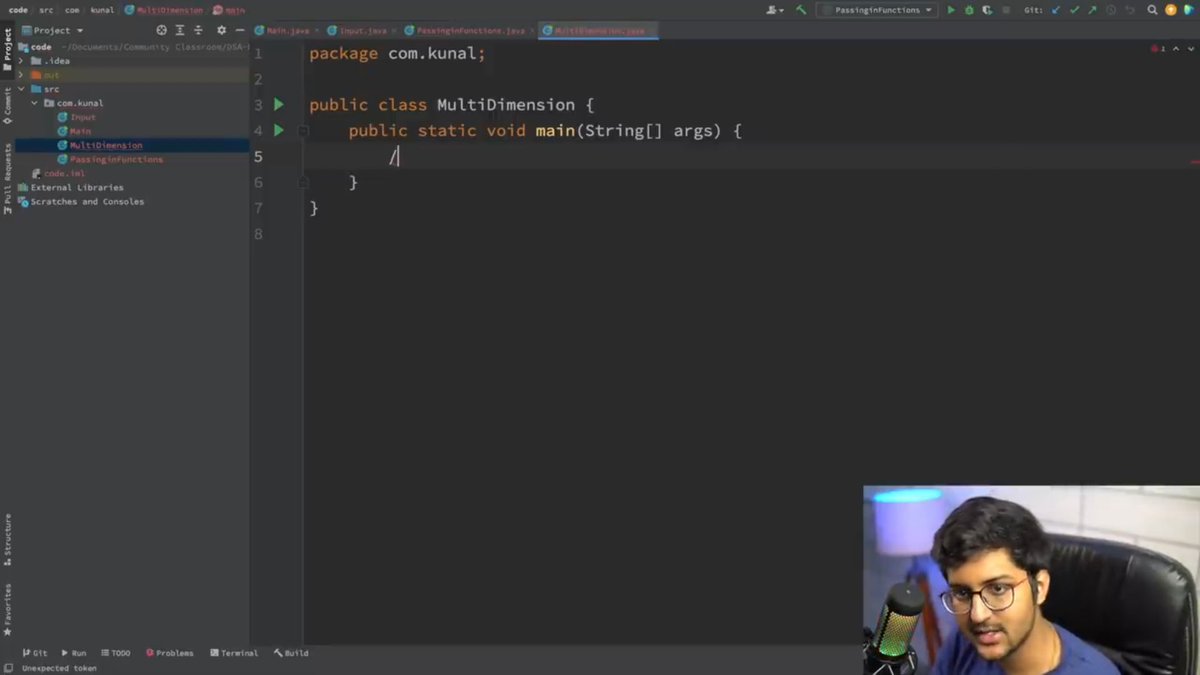The image size is (1200, 675).
Task: Expand the out folder
Action: (21, 75)
